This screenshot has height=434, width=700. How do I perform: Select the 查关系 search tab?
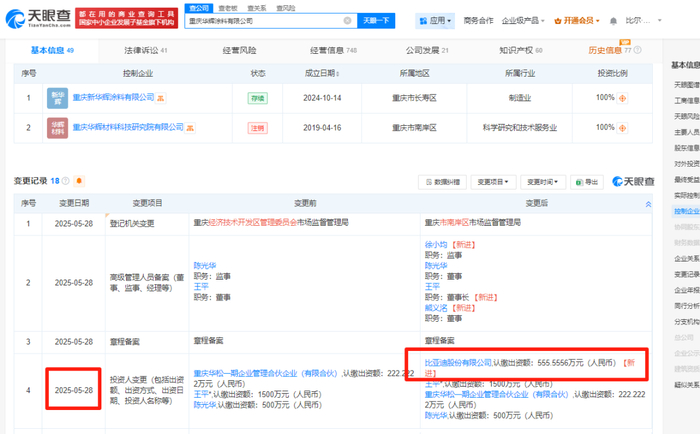click(x=257, y=8)
